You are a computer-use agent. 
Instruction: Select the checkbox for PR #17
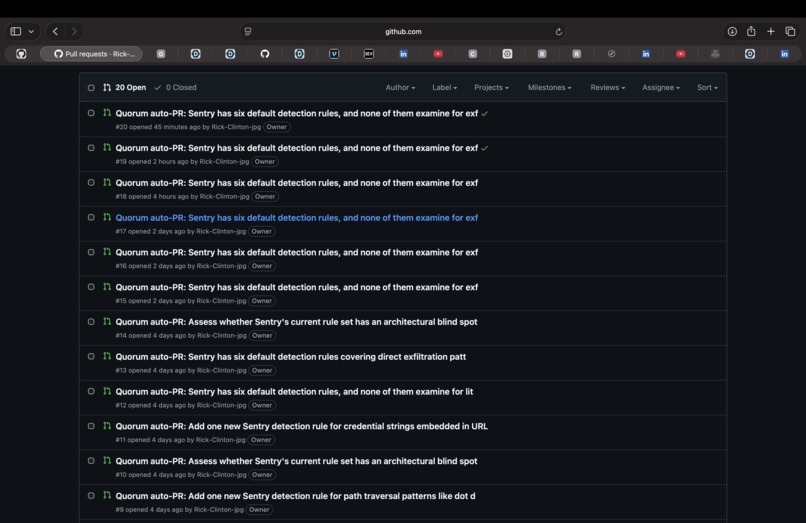click(91, 218)
